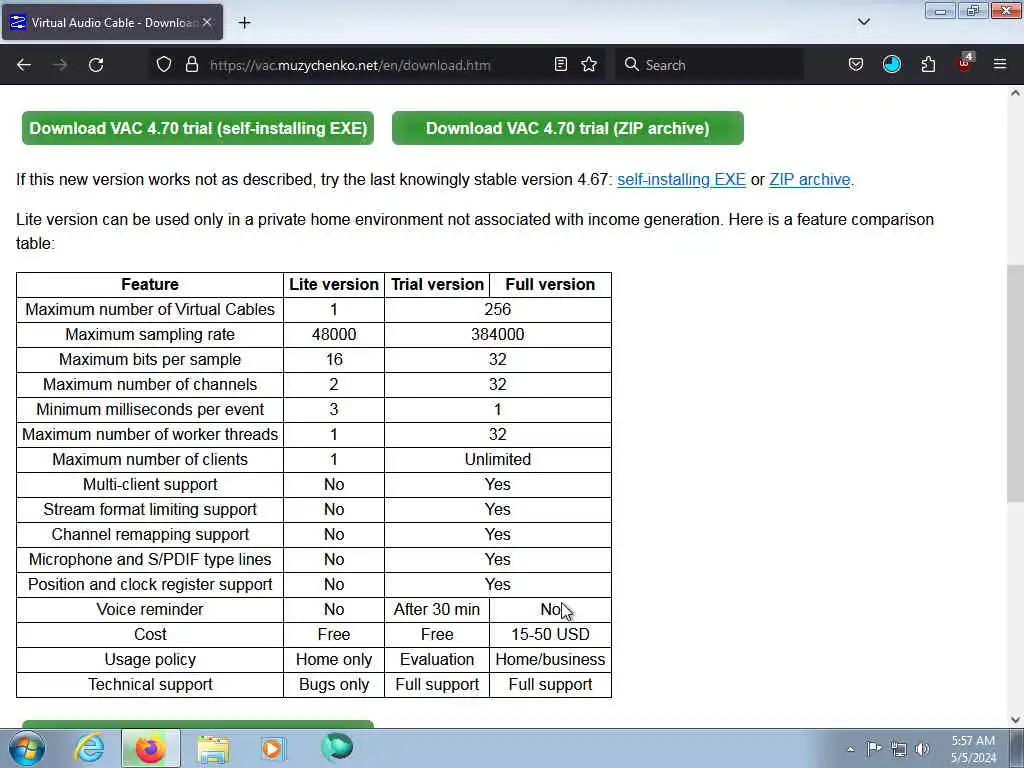Click the taskbar clock 5:57 AM
Viewport: 1024px width, 768px height.
[x=973, y=748]
